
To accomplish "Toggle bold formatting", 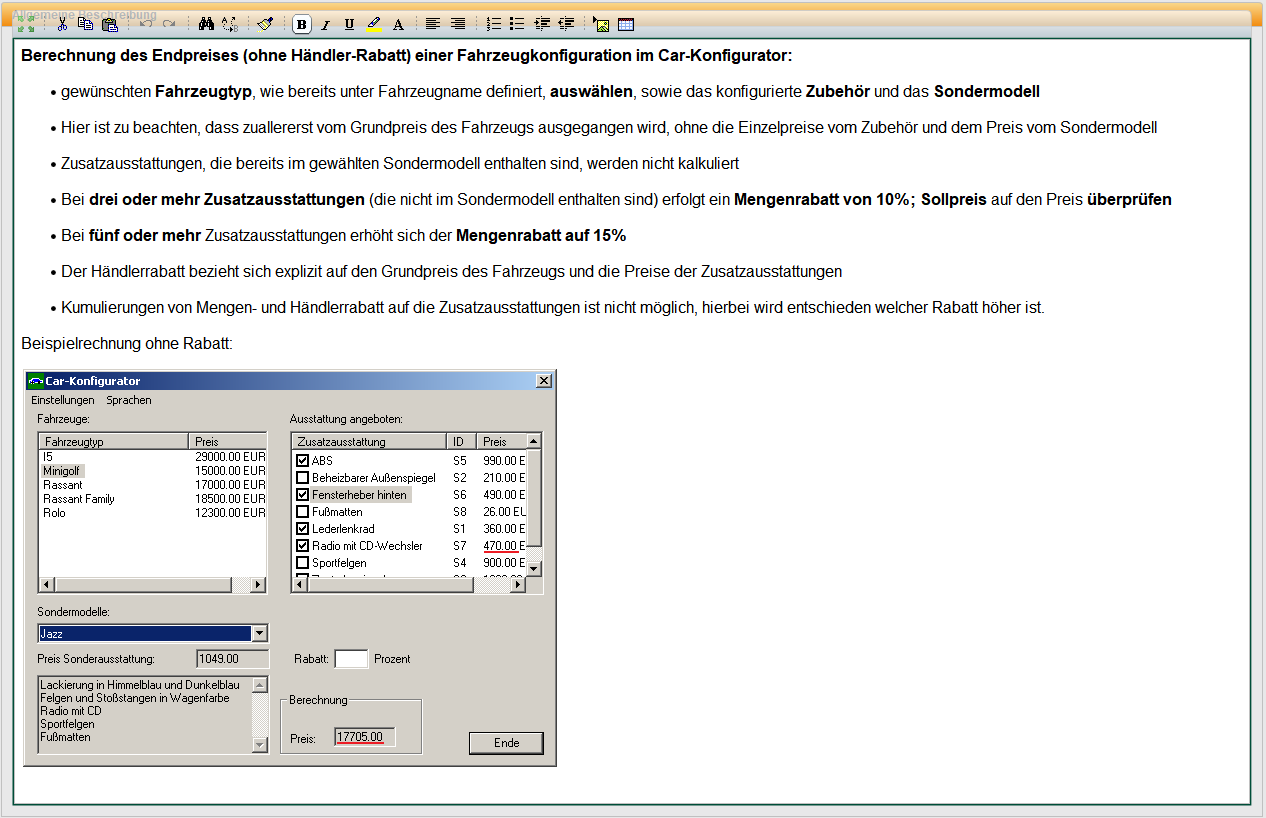I will coord(301,25).
